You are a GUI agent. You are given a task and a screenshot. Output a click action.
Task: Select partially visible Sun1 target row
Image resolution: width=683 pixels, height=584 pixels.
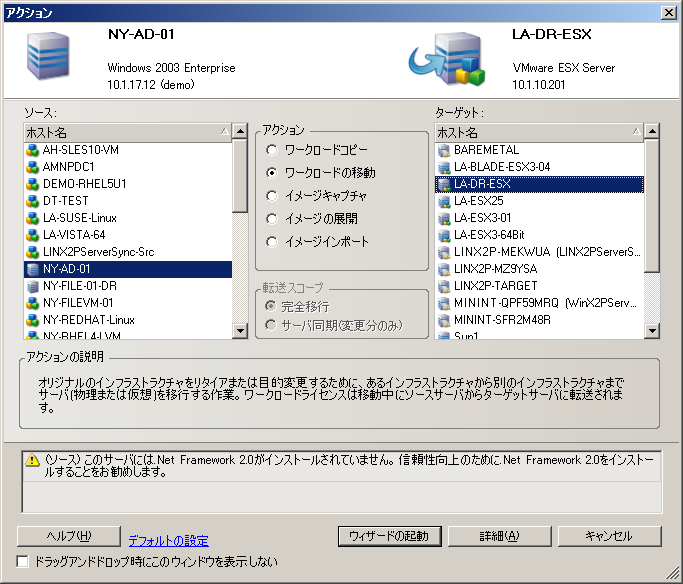539,335
